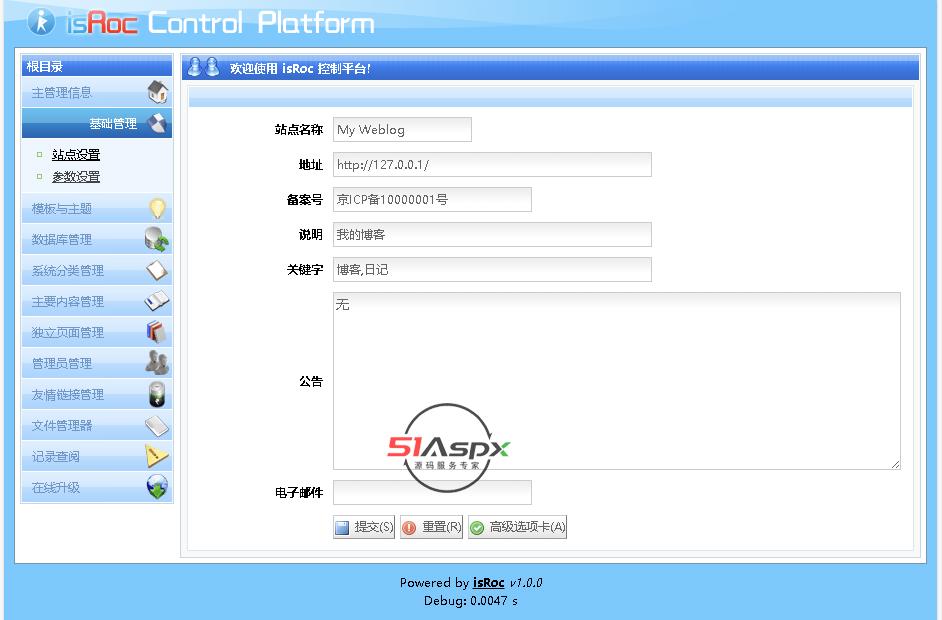942x620 pixels.
Task: Expand the 管理员管理 section
Action: [97, 363]
